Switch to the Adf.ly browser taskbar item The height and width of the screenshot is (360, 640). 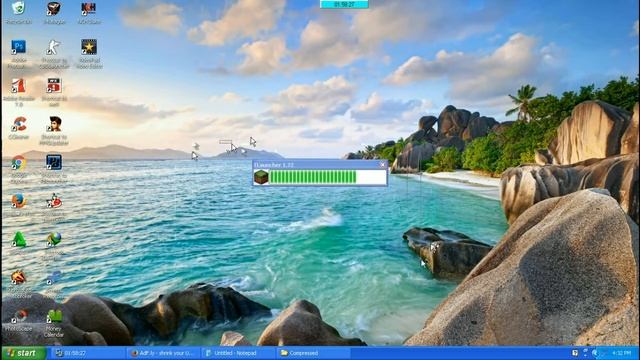coord(164,353)
